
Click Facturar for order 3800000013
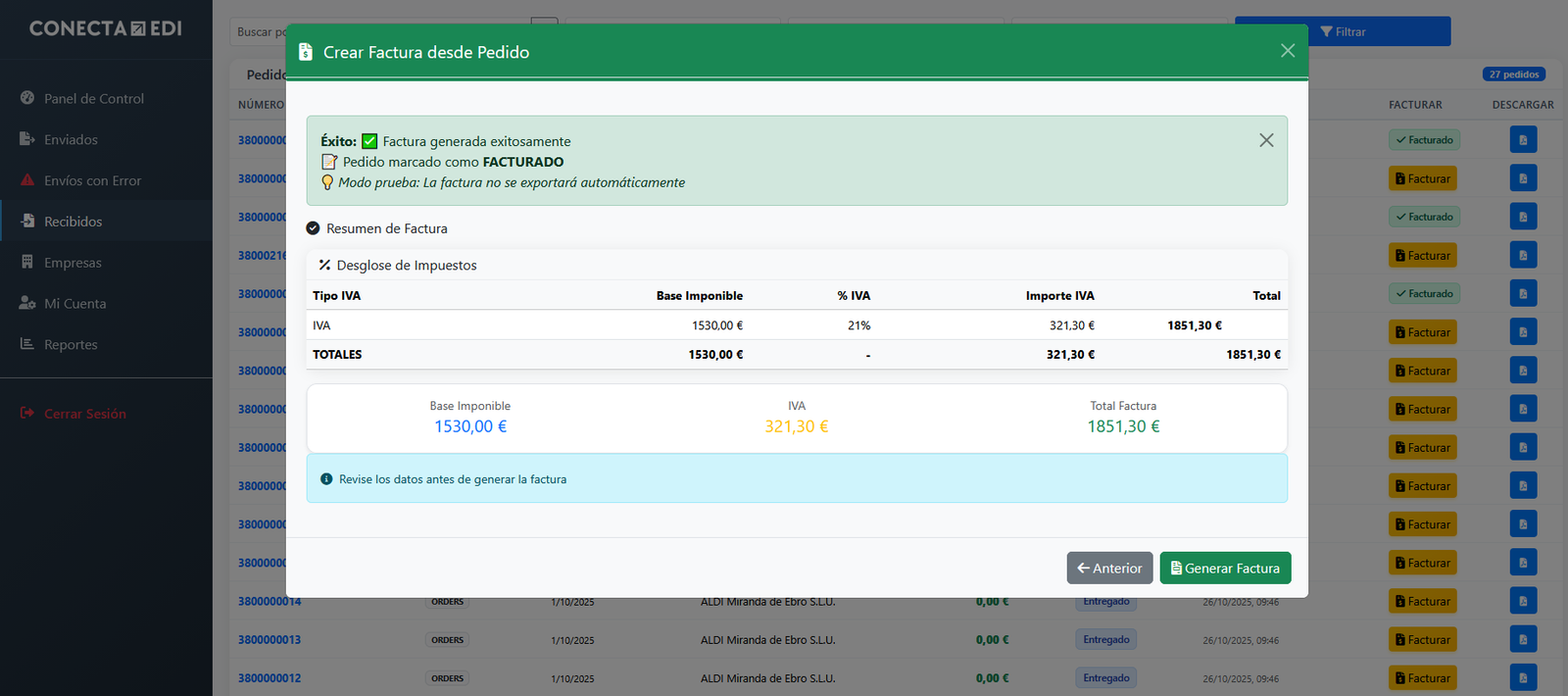click(x=1422, y=640)
